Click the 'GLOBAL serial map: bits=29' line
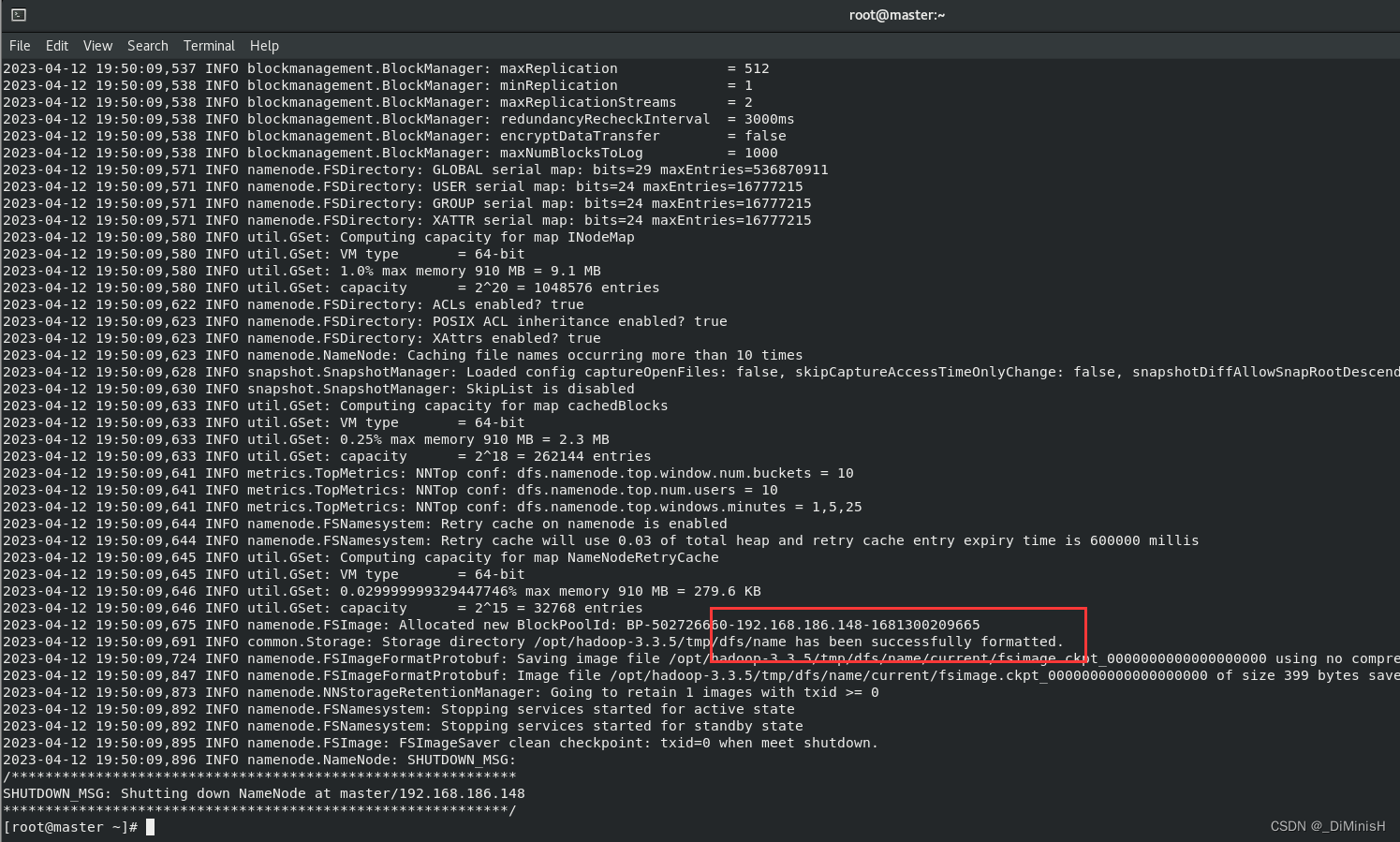The width and height of the screenshot is (1400, 842). point(416,170)
